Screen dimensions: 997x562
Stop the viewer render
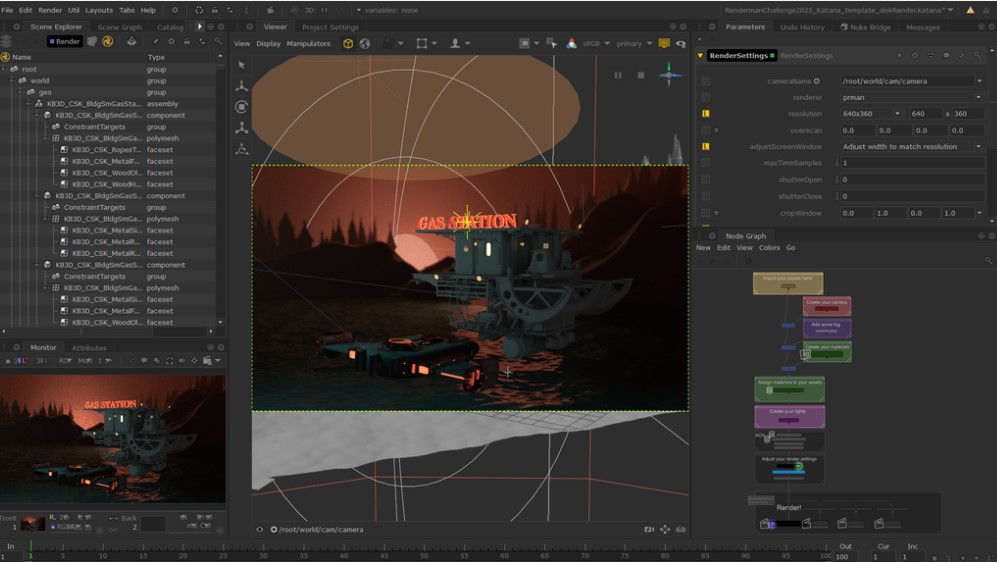(641, 75)
